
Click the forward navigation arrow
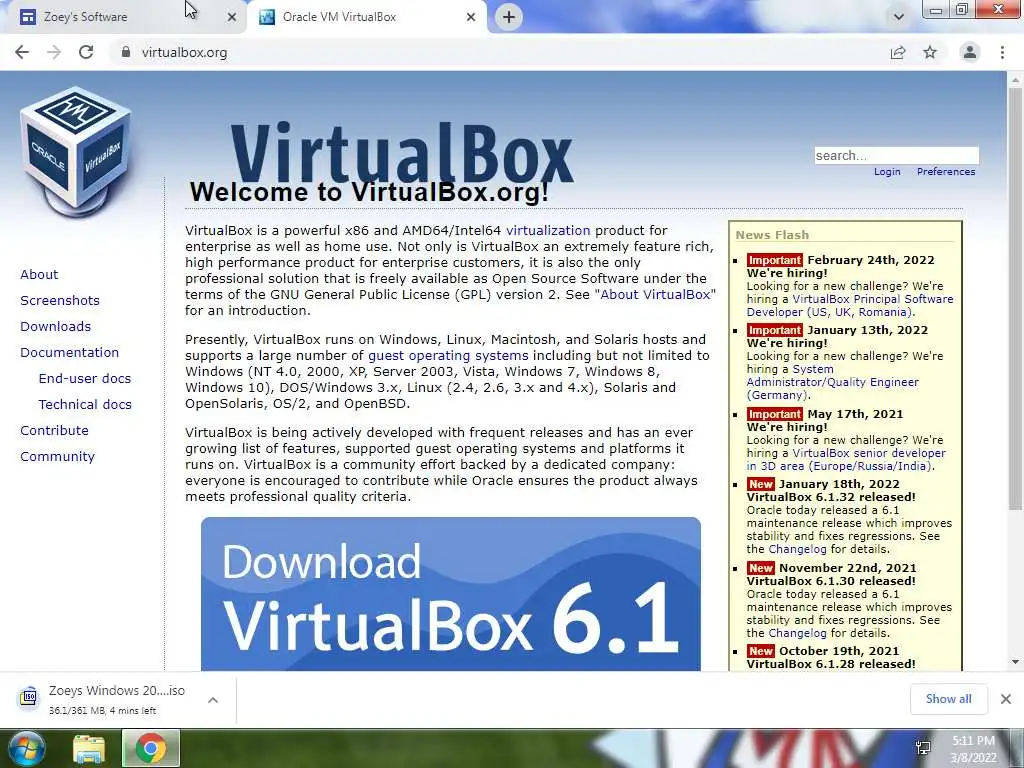click(54, 52)
